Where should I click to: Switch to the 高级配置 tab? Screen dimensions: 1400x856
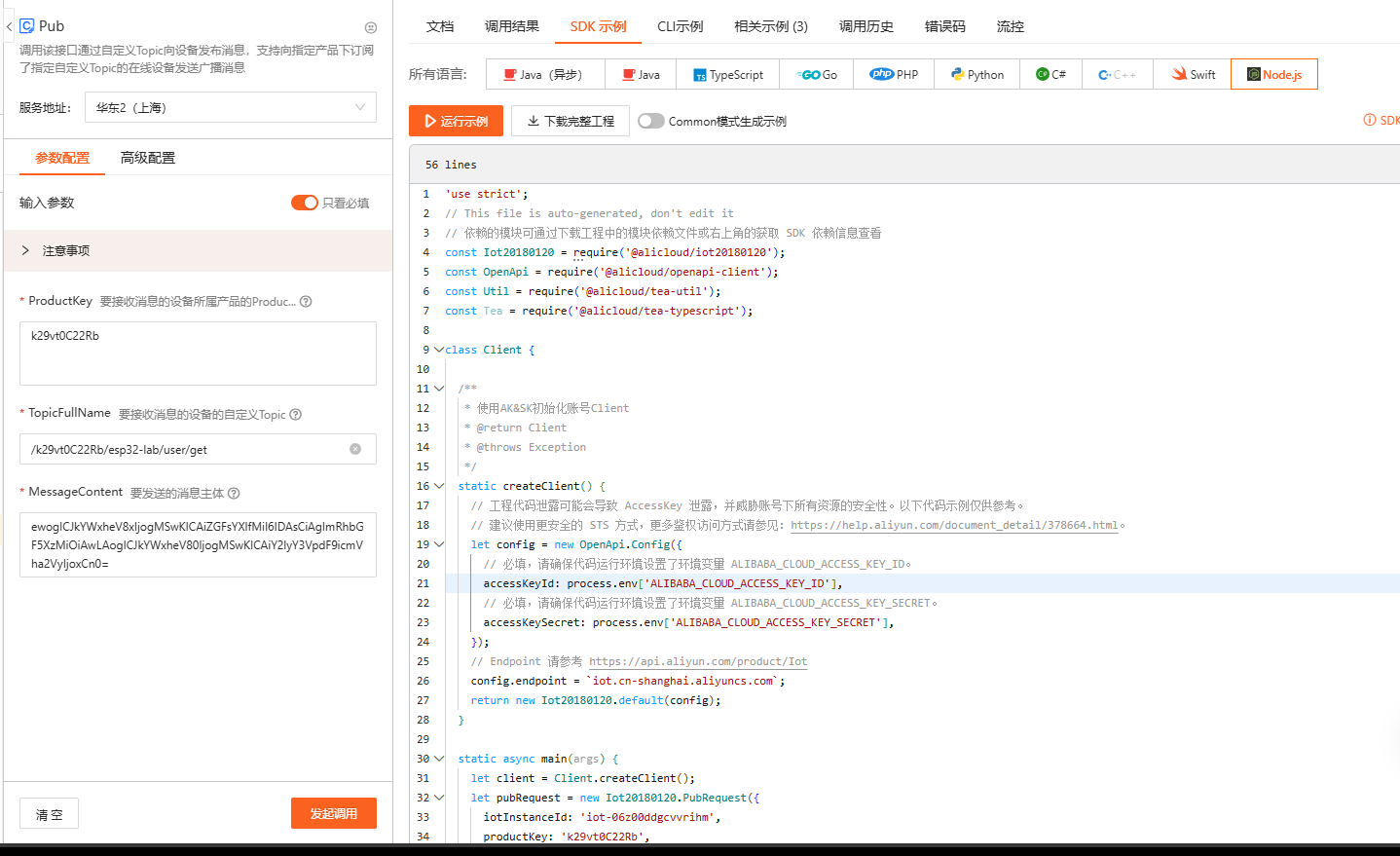coord(148,158)
